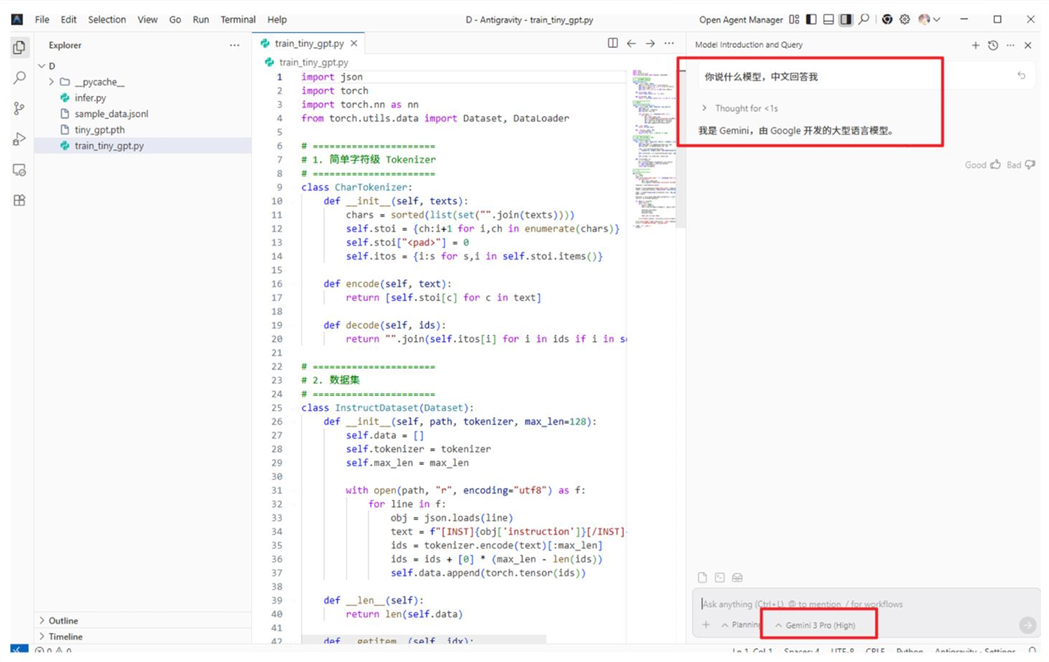Open the Source Control view
This screenshot has width=1049, height=662.
tap(19, 108)
